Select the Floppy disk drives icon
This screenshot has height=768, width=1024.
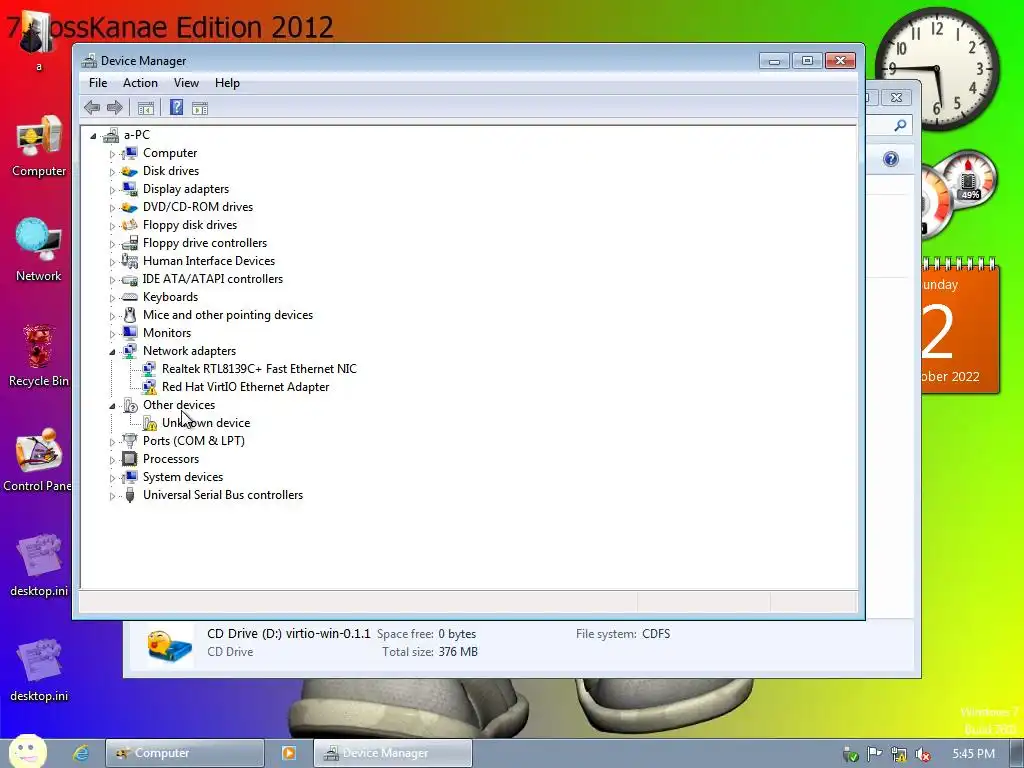[130, 225]
